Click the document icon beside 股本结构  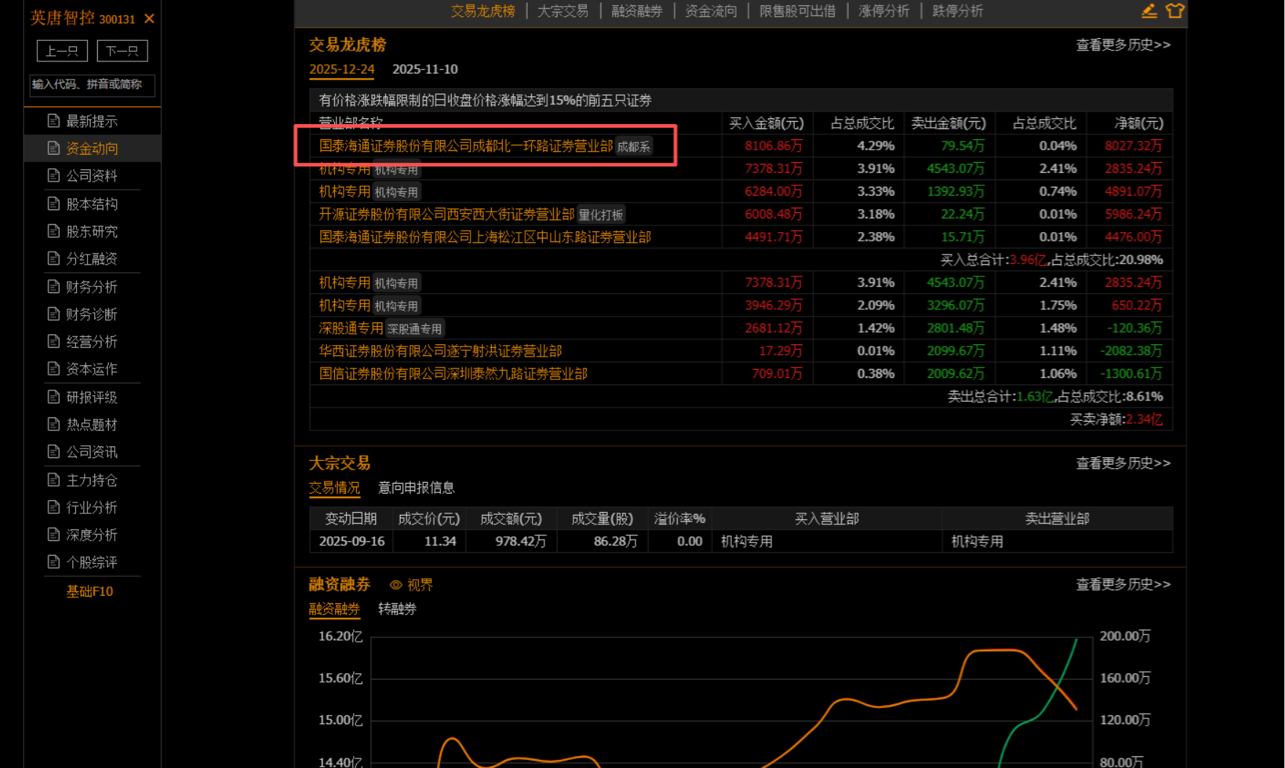point(54,204)
